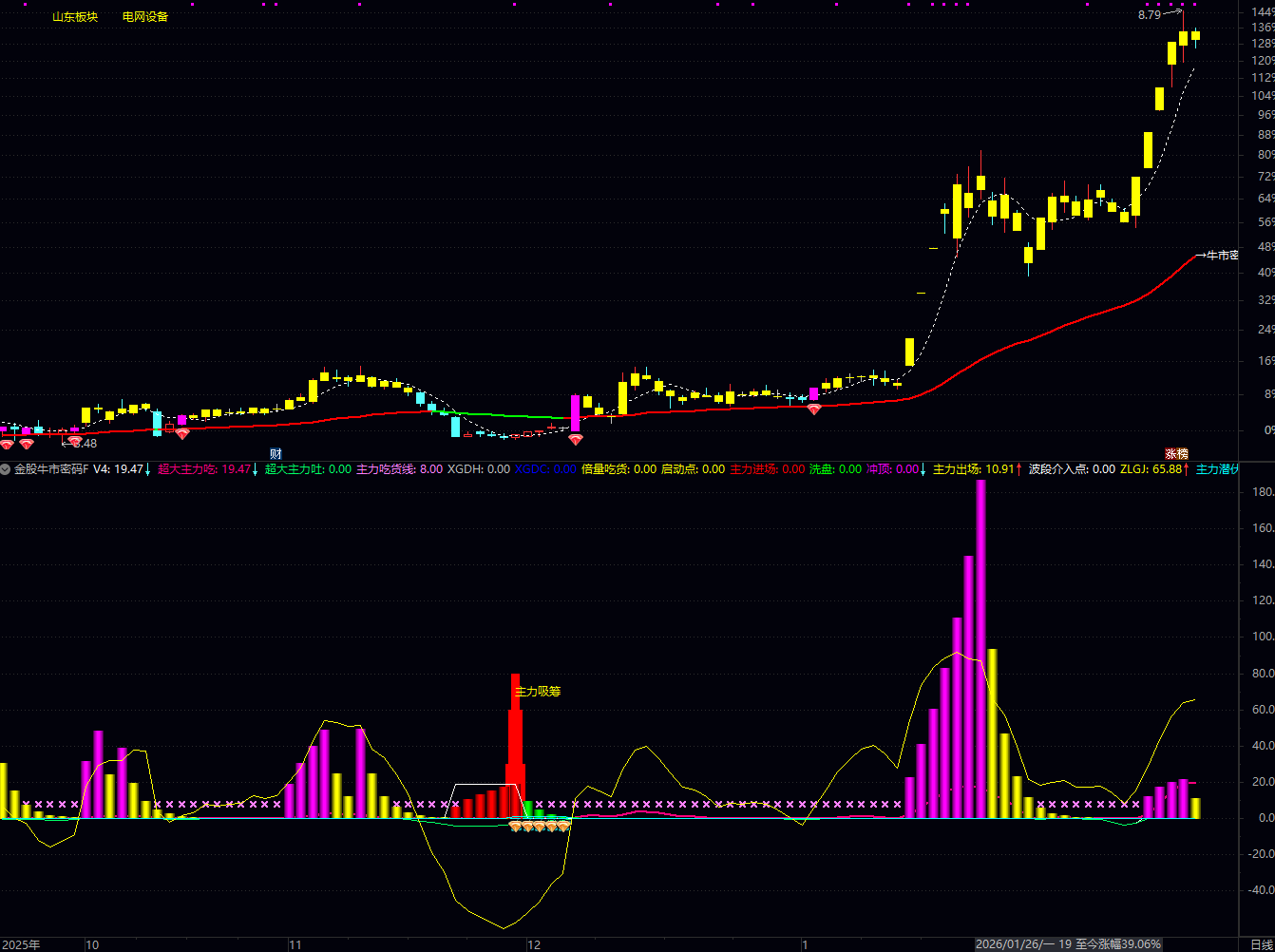
Task: Click the indicator settings icon beside 金股牛市密码F
Action: point(6,469)
